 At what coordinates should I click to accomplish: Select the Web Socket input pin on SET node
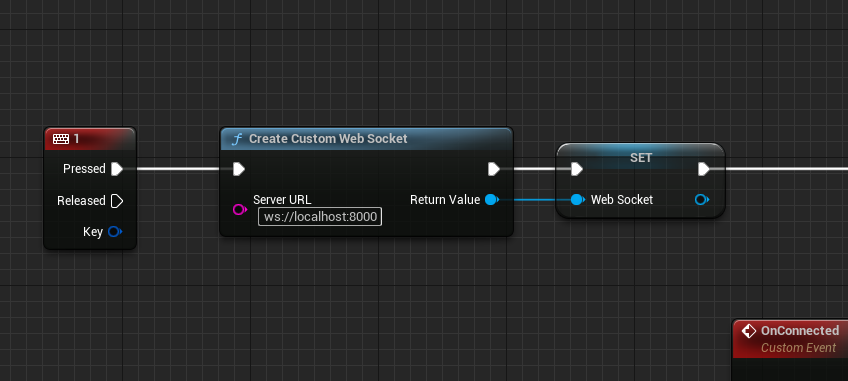click(x=578, y=200)
